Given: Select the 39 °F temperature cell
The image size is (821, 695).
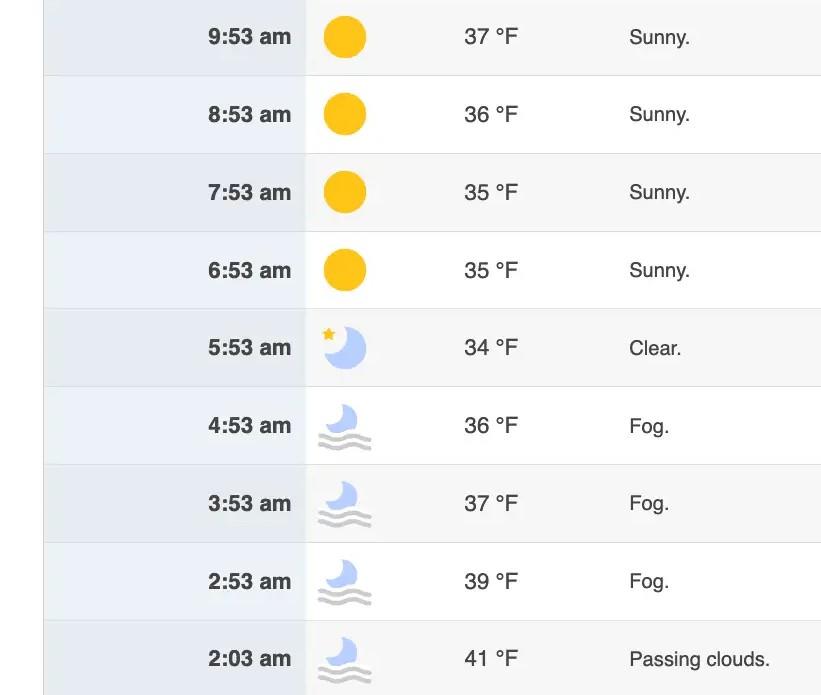Looking at the screenshot, I should [x=491, y=581].
